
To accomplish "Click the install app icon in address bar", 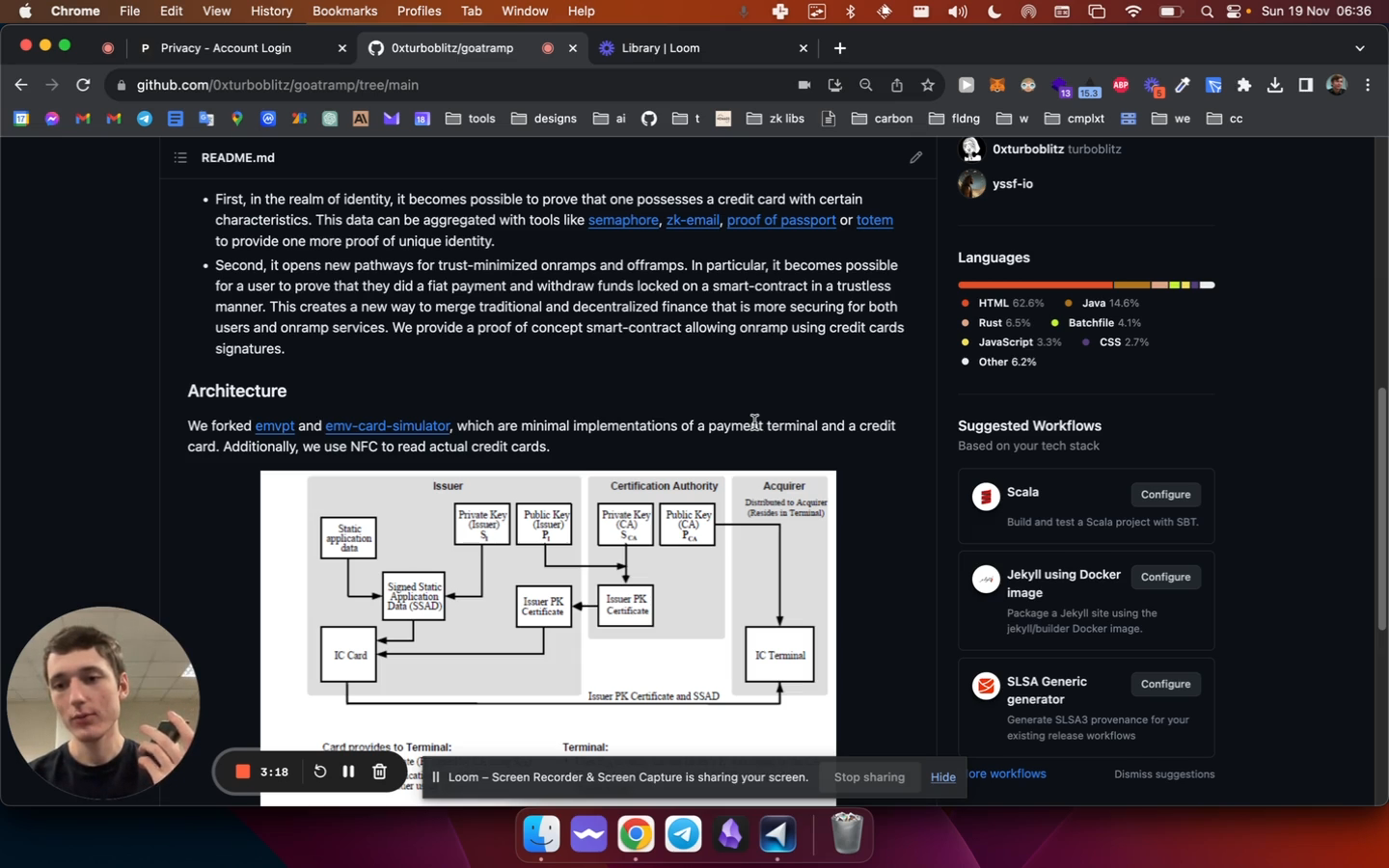I will click(x=835, y=85).
